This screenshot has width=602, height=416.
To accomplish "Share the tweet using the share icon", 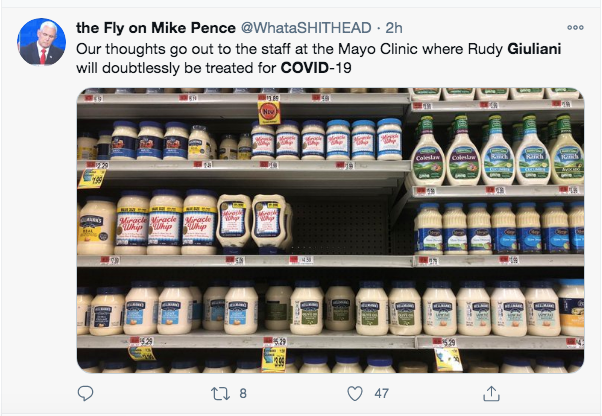I will pyautogui.click(x=491, y=393).
